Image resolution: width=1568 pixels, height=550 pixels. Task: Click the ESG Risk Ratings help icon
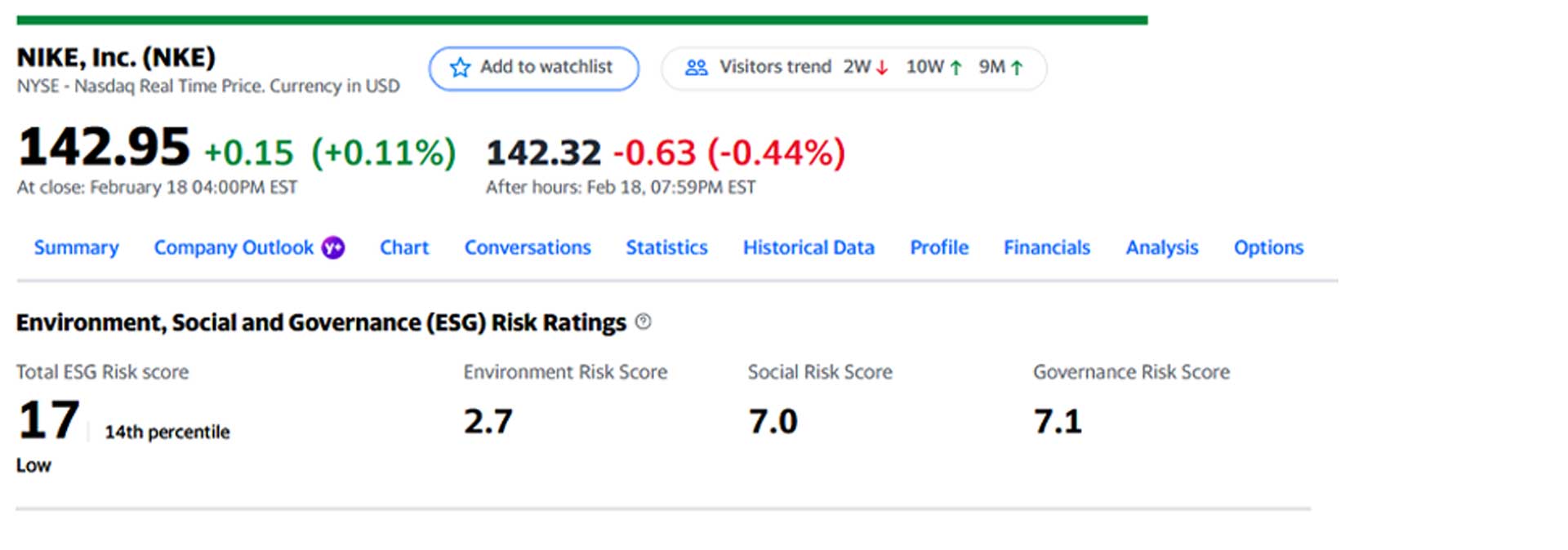click(x=644, y=322)
